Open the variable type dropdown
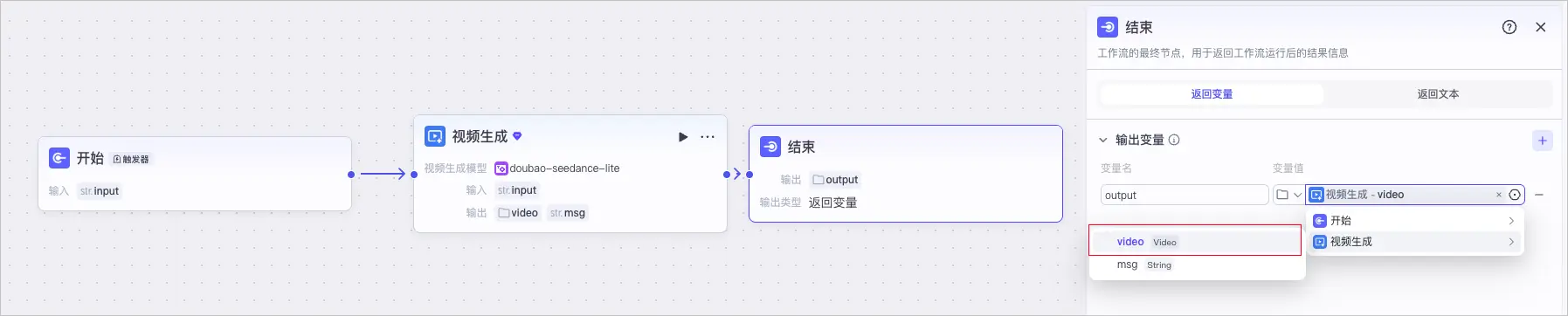This screenshot has height=316, width=1568. pos(1289,195)
